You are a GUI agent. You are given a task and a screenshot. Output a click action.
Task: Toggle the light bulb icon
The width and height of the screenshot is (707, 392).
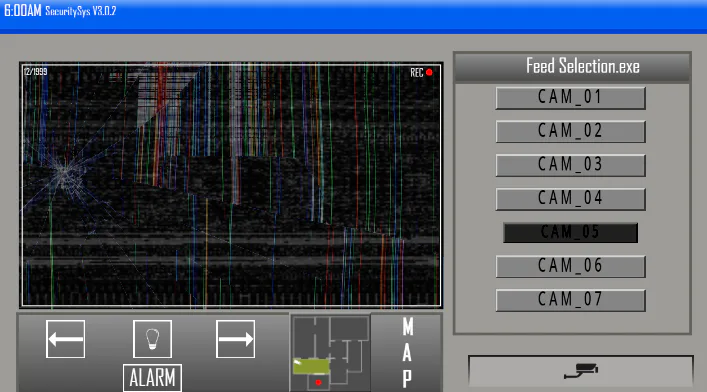(152, 339)
